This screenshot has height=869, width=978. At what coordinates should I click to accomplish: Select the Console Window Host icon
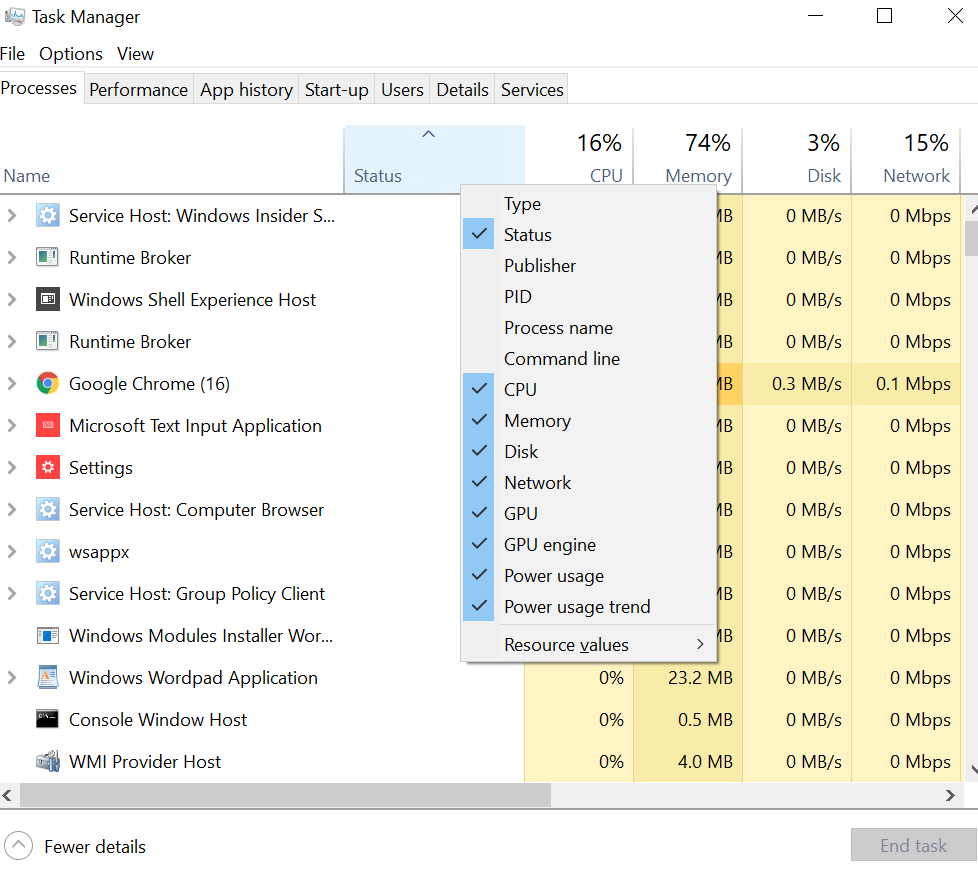(x=47, y=719)
